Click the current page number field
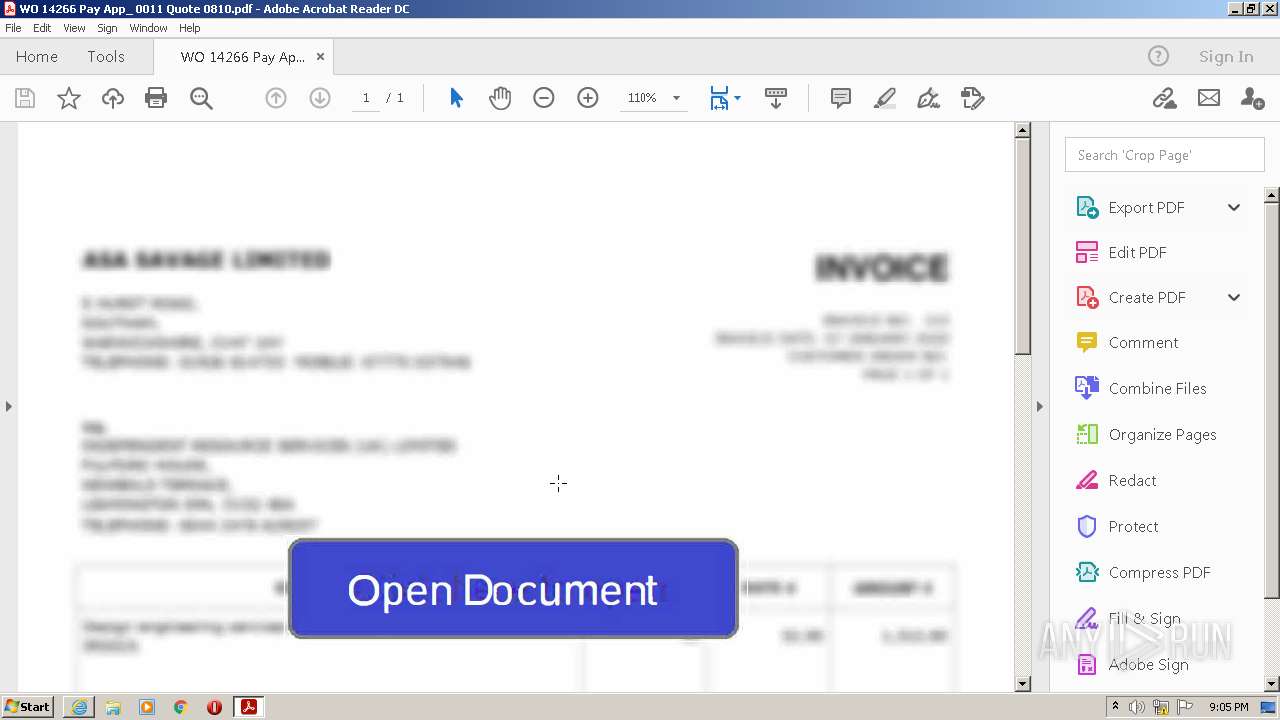The height and width of the screenshot is (720, 1280). click(366, 98)
